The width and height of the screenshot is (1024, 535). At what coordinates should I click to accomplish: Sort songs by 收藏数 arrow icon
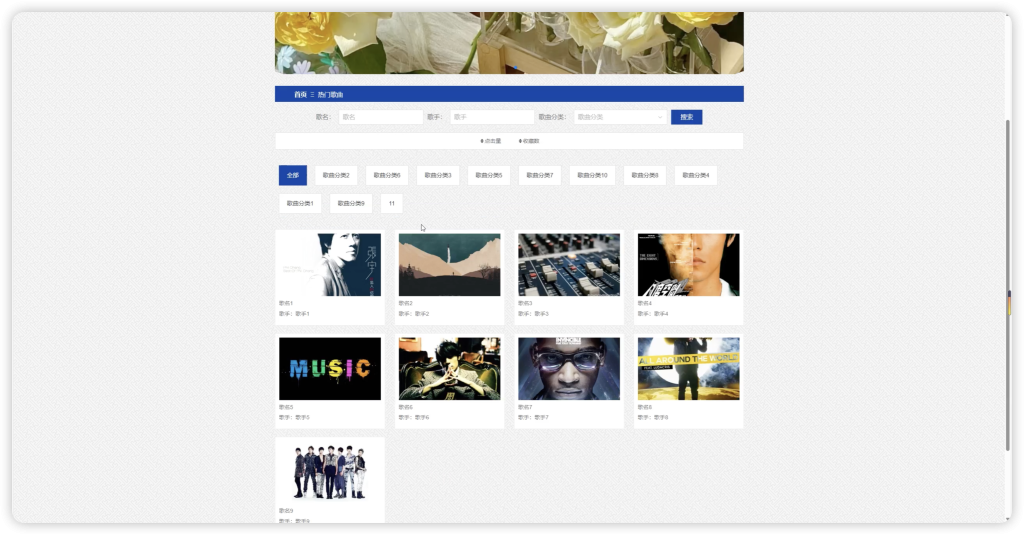[520, 141]
